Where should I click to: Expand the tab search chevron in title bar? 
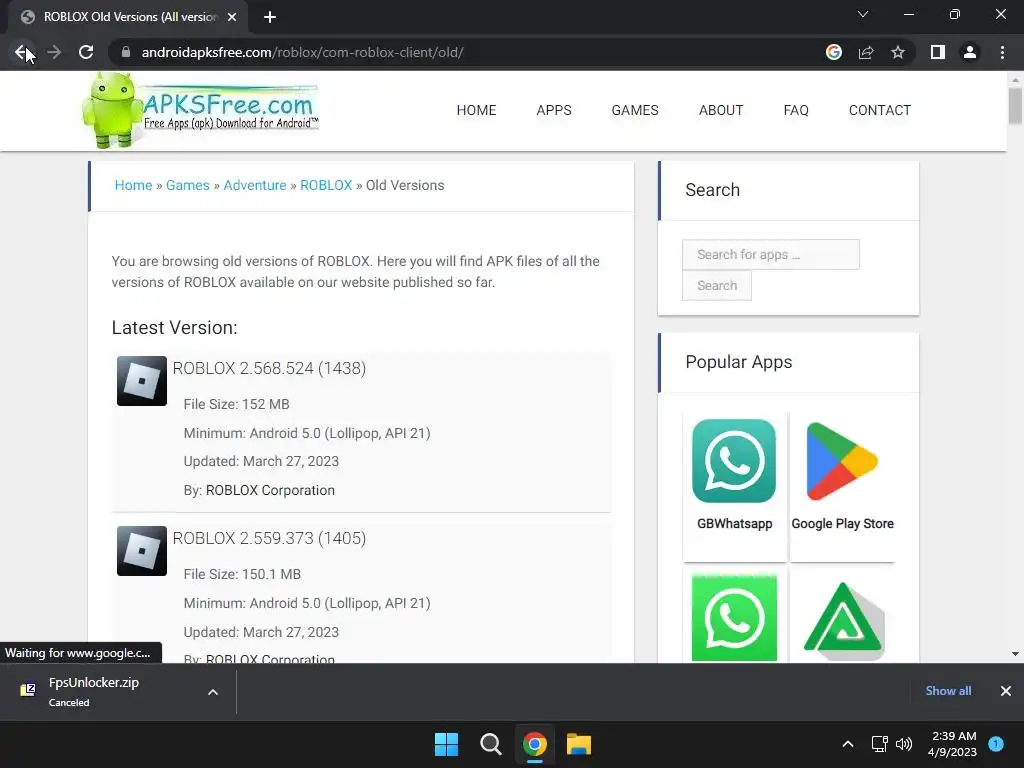(x=863, y=14)
